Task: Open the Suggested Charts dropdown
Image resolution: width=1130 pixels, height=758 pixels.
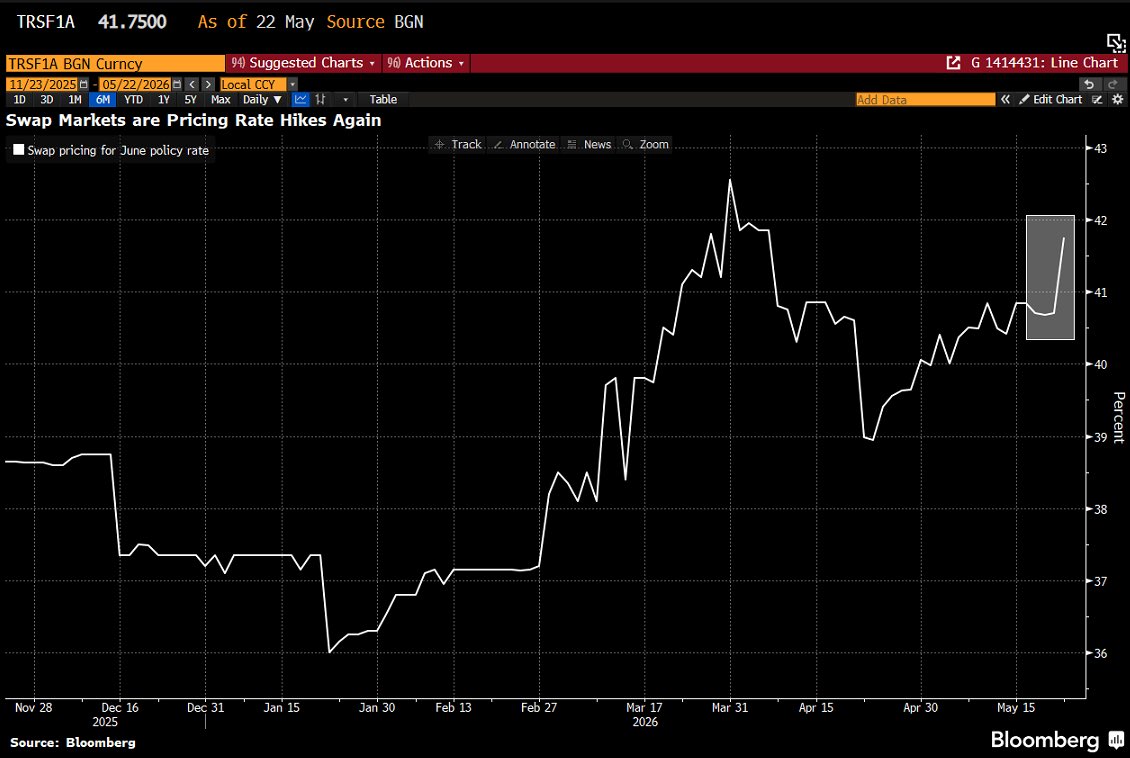Action: [303, 63]
